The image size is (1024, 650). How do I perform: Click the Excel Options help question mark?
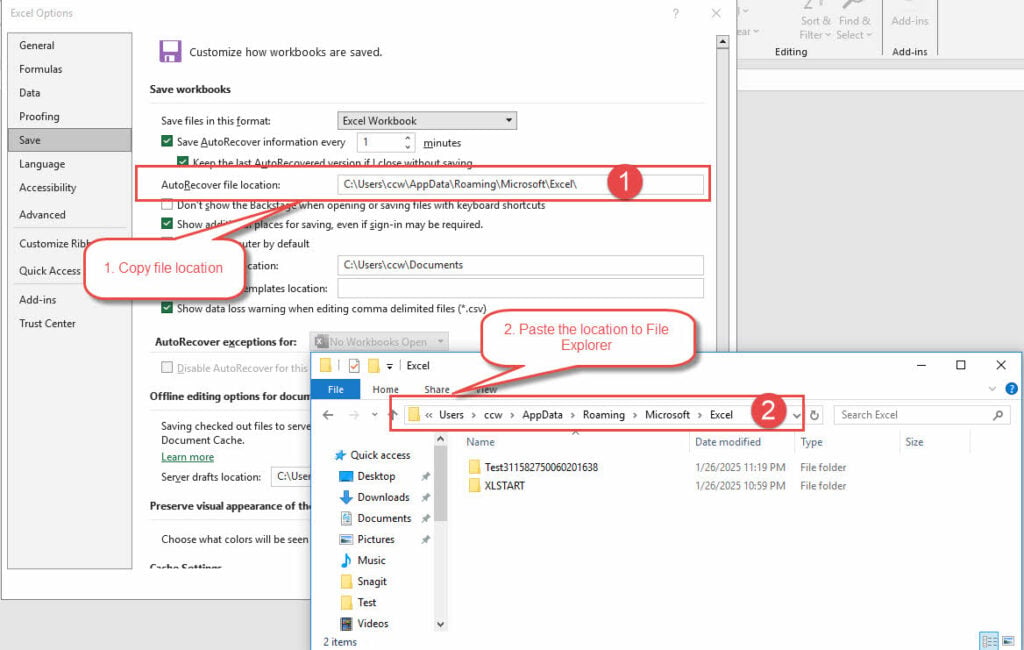pos(676,13)
